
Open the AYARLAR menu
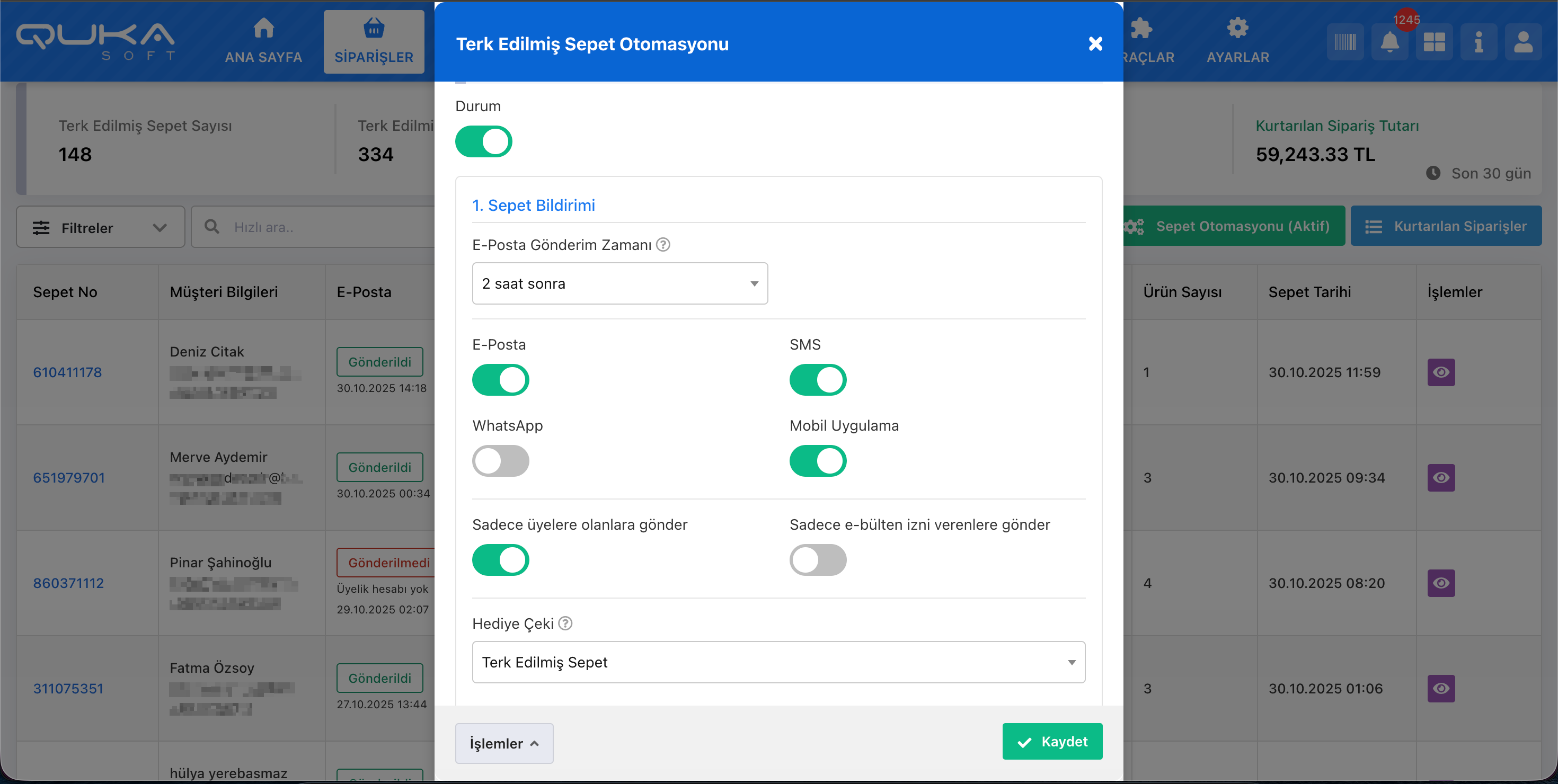(1237, 41)
